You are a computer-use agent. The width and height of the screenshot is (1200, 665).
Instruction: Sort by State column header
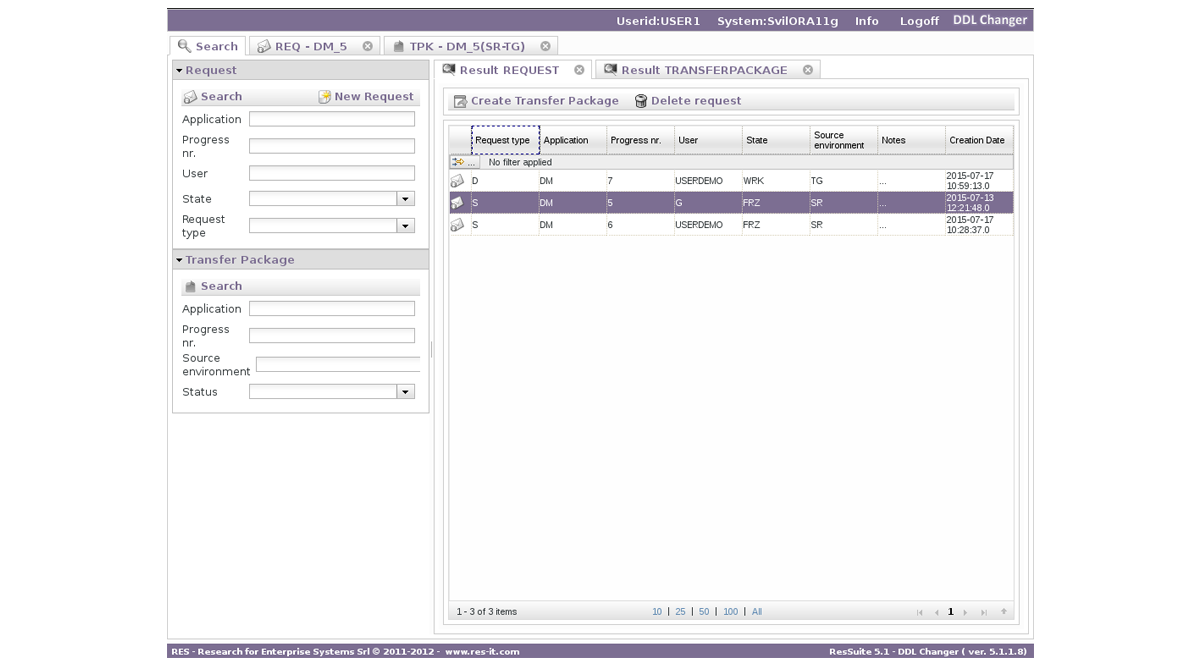click(x=776, y=140)
